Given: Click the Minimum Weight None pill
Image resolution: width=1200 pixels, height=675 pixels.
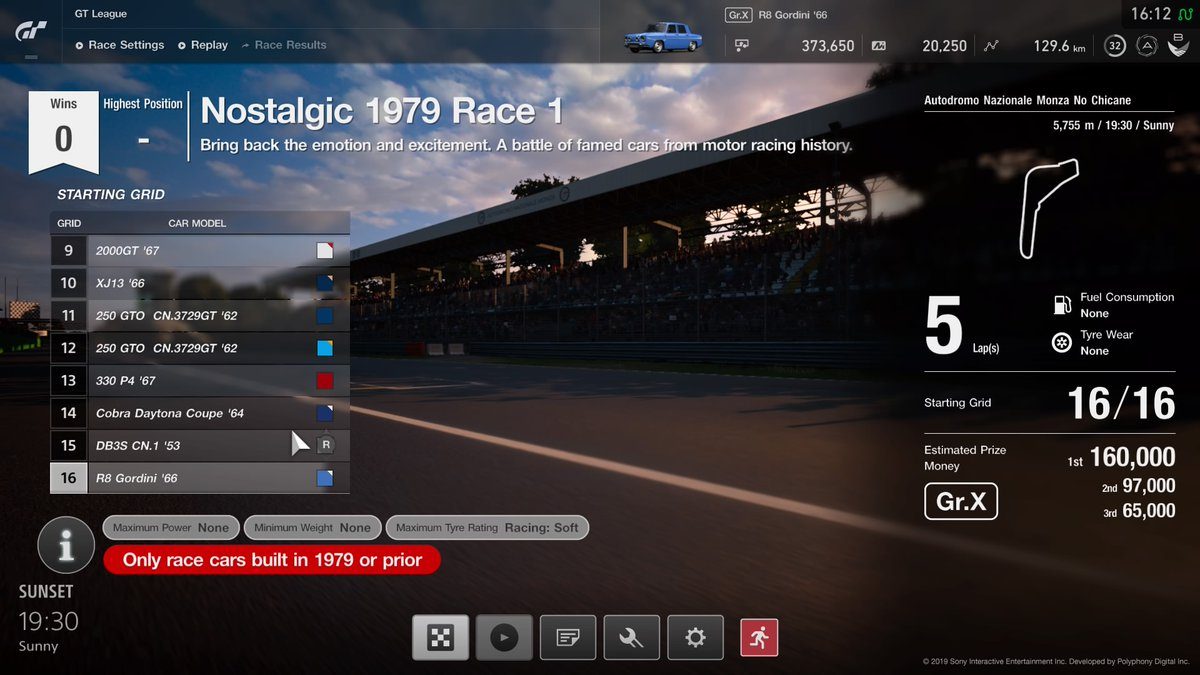Looking at the screenshot, I should [312, 527].
